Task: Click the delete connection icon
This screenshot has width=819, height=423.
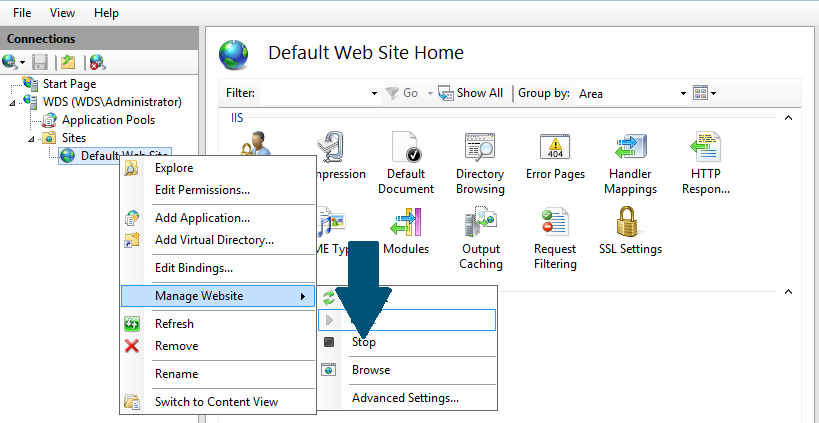Action: click(97, 63)
